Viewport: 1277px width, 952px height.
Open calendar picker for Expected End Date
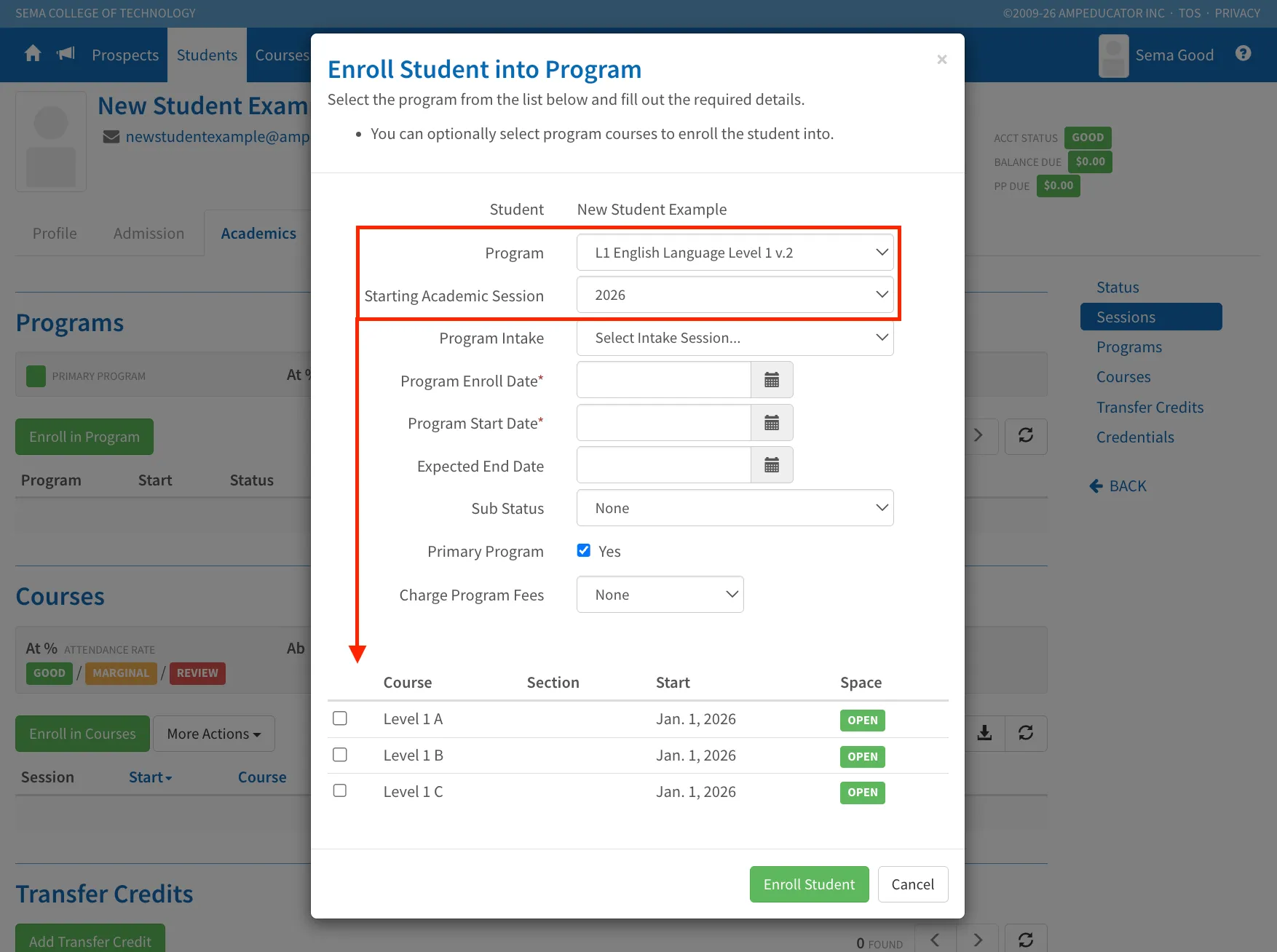[772, 465]
